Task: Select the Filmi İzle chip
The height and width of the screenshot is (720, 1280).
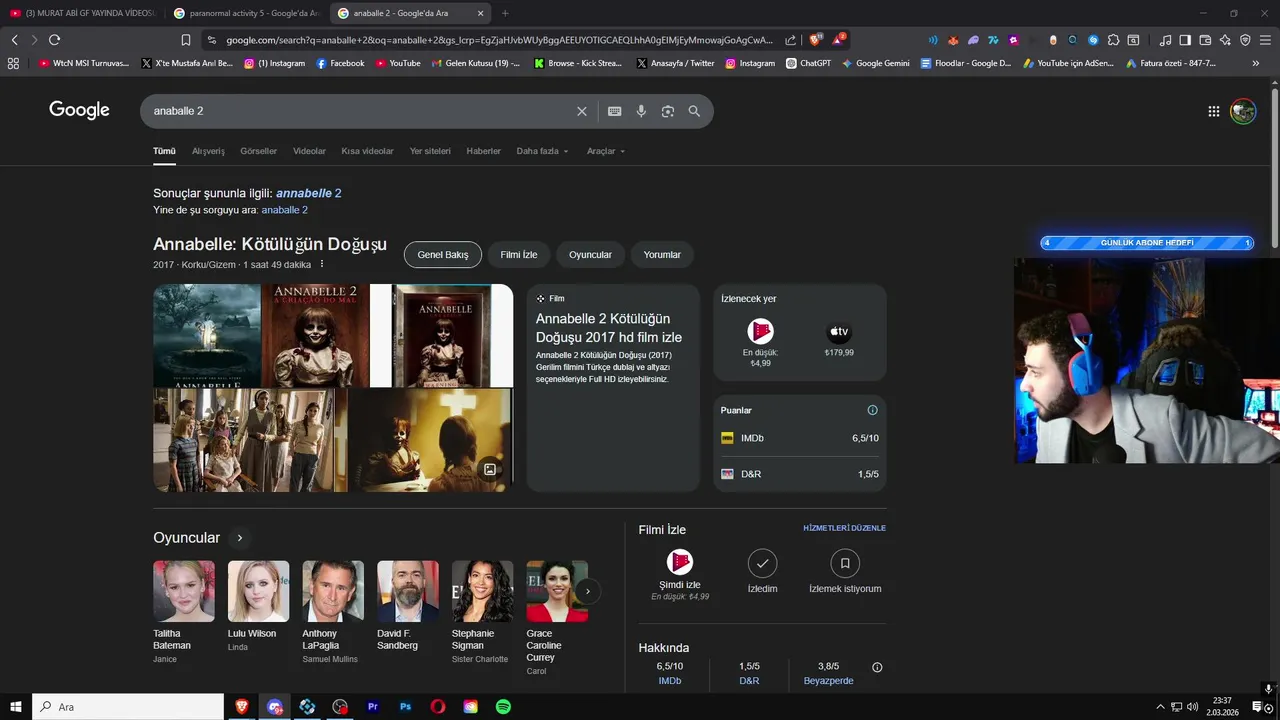Action: pyautogui.click(x=519, y=255)
